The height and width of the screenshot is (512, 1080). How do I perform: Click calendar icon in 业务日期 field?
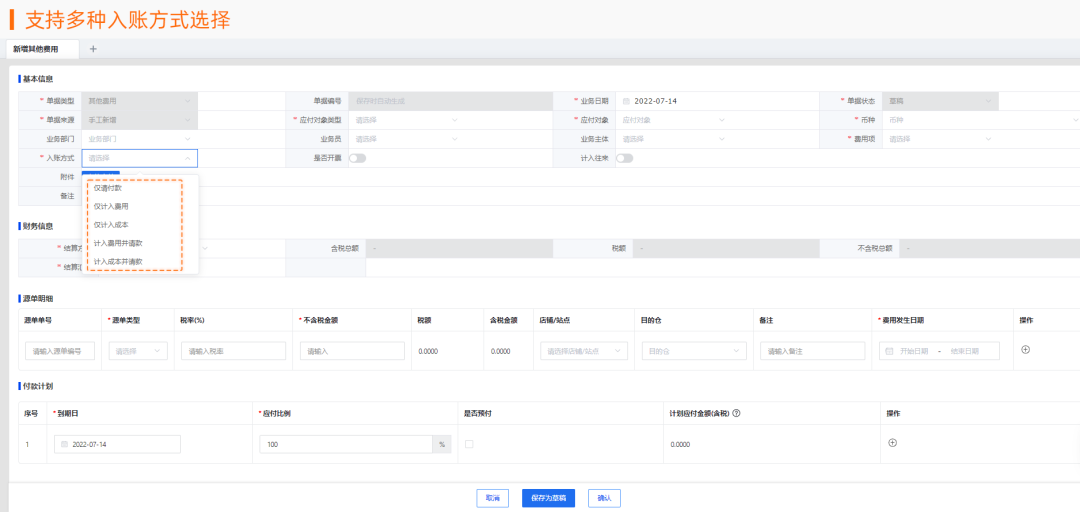(626, 101)
